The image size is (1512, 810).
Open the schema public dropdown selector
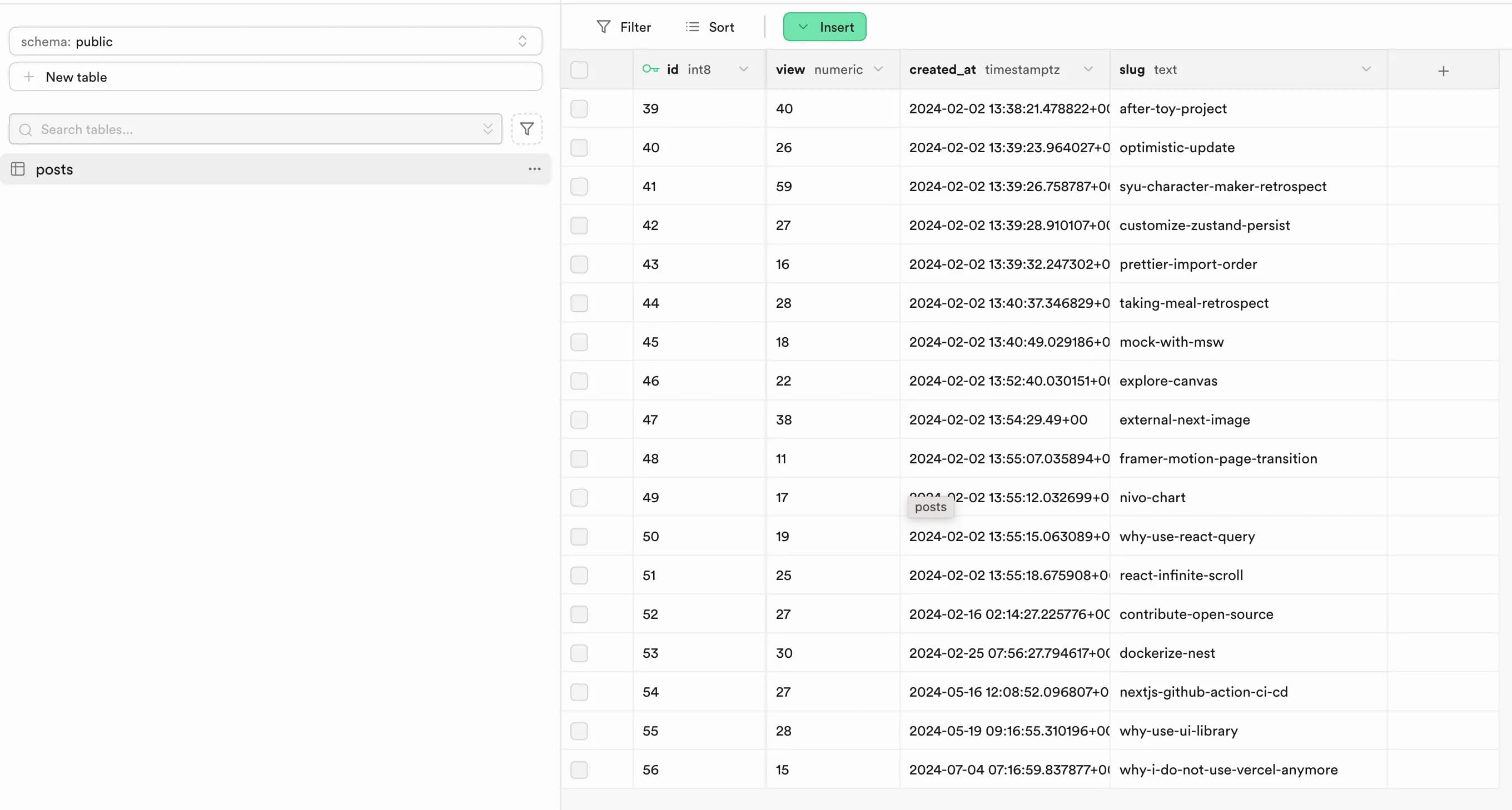pos(275,41)
